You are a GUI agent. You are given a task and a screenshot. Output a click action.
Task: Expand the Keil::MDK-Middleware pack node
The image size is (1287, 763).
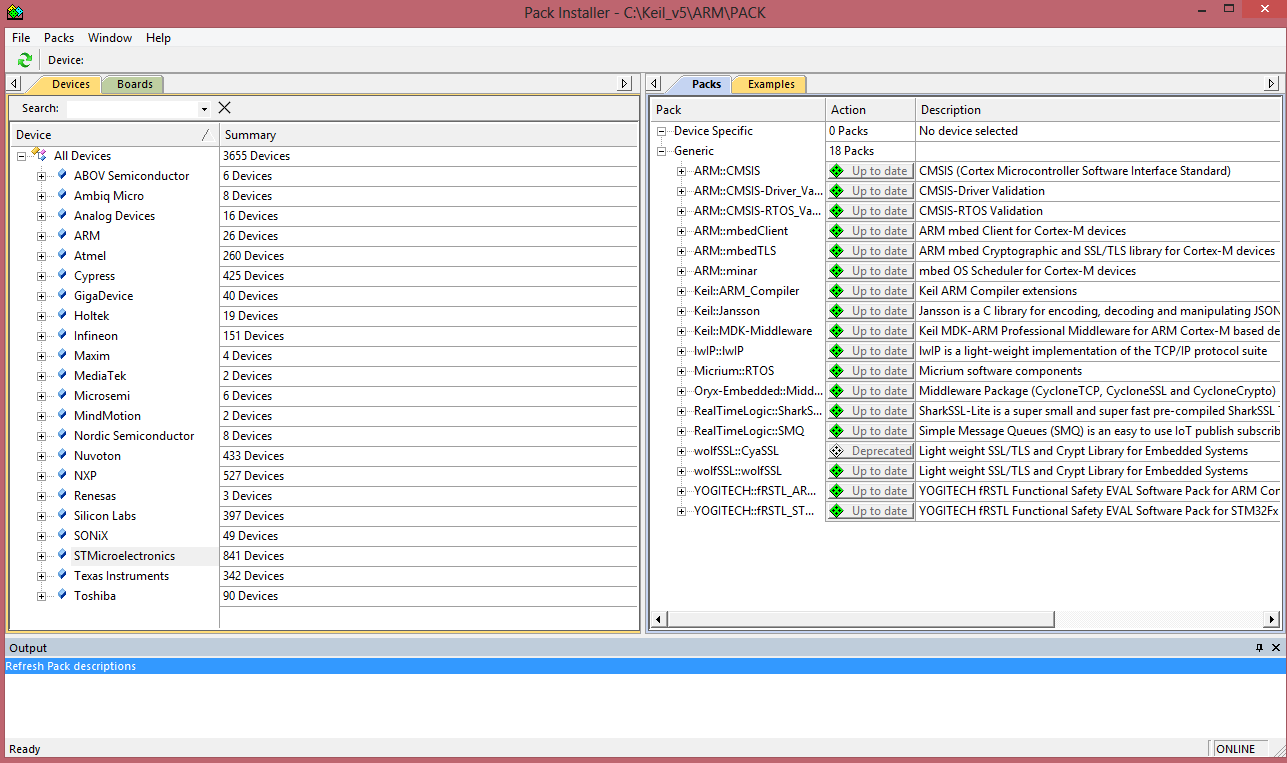point(682,331)
